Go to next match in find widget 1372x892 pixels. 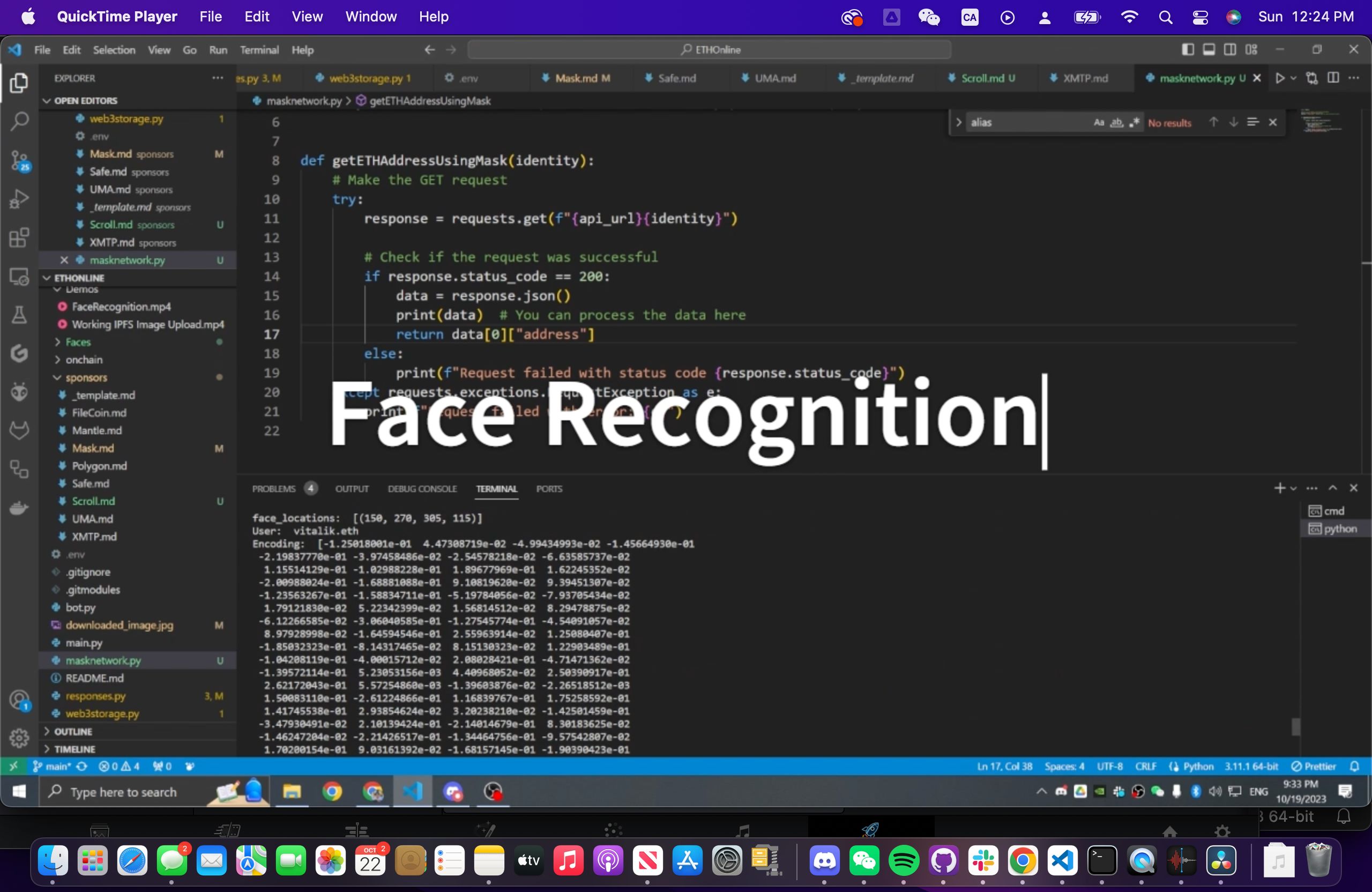tap(1233, 122)
